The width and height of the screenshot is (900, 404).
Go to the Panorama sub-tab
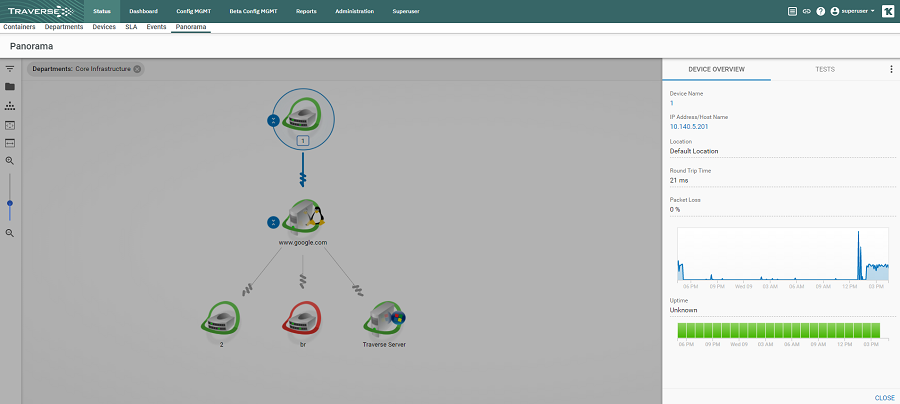[x=191, y=27]
